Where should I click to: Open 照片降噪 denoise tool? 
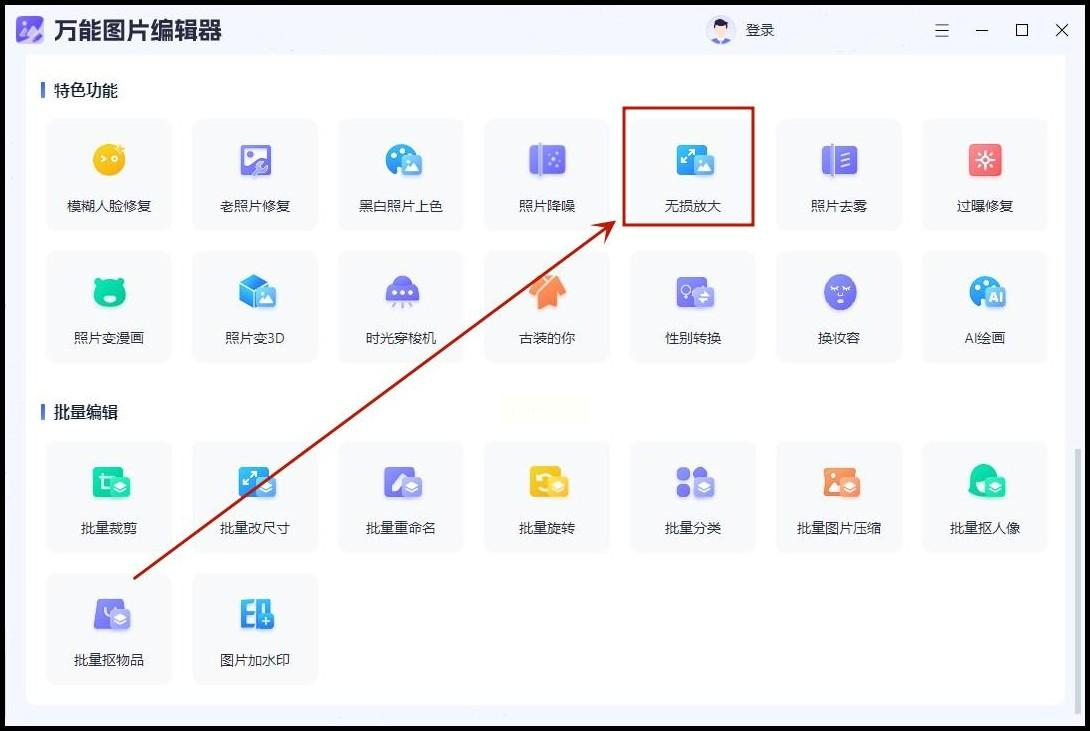click(x=547, y=174)
